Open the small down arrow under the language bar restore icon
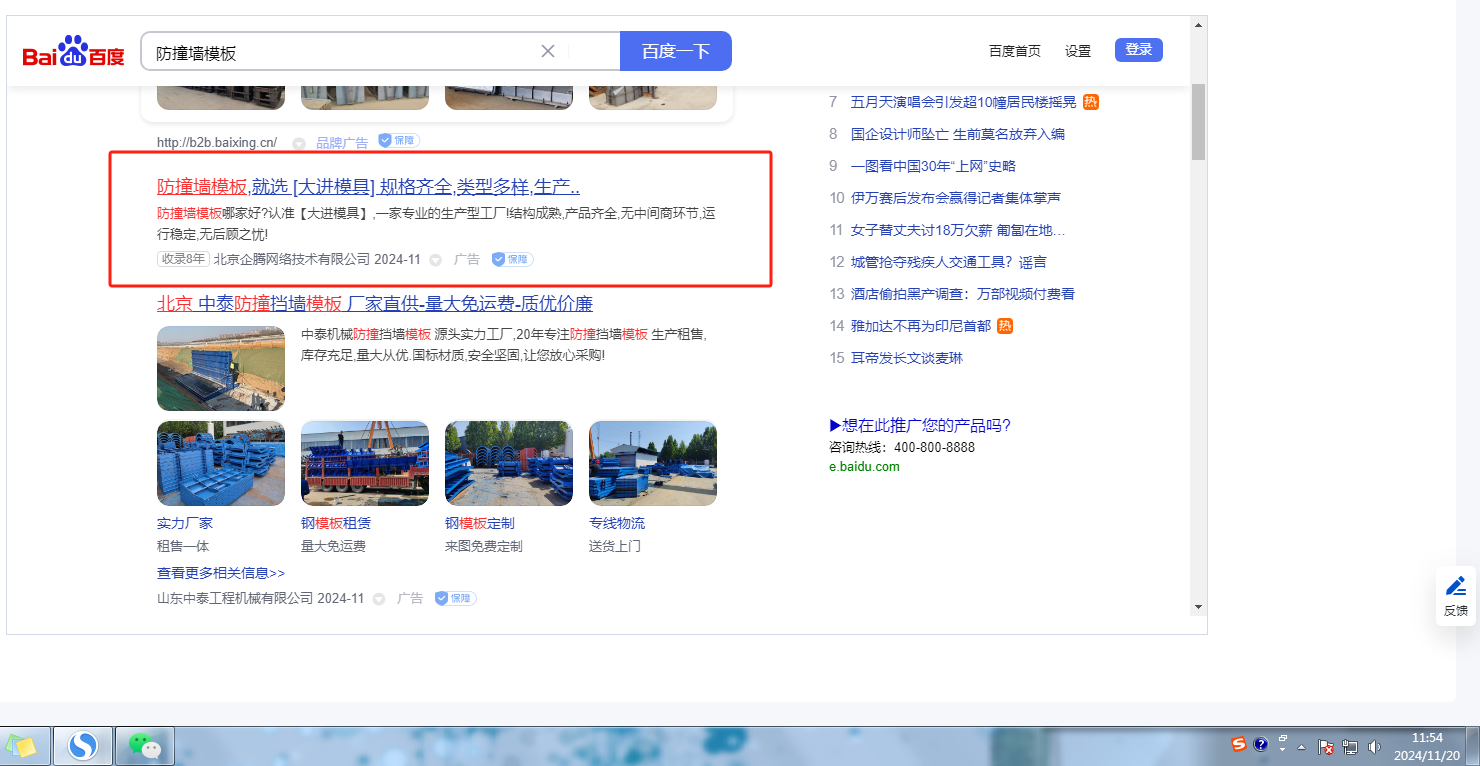Screen dimensions: 1480x766 pyautogui.click(x=1282, y=750)
